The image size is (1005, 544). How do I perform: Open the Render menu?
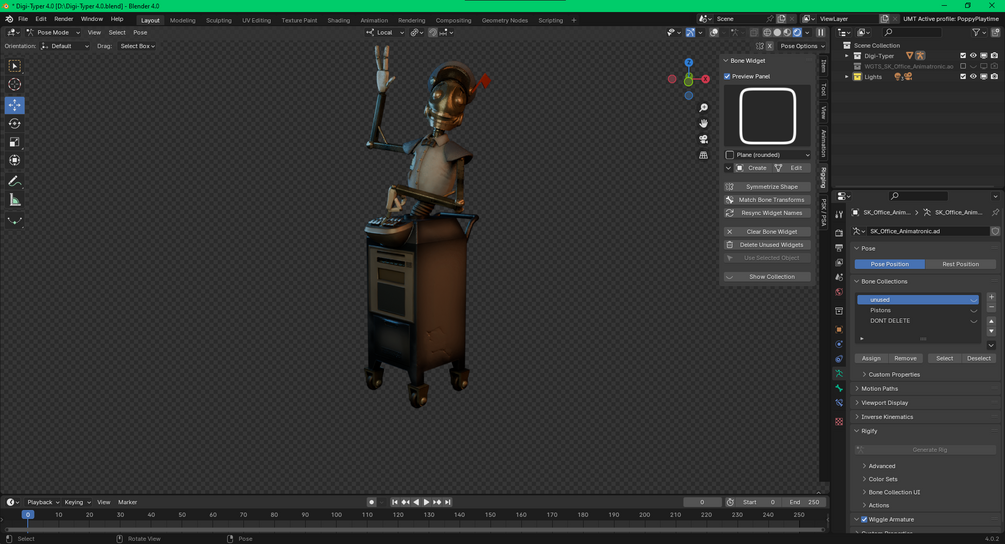coord(63,19)
